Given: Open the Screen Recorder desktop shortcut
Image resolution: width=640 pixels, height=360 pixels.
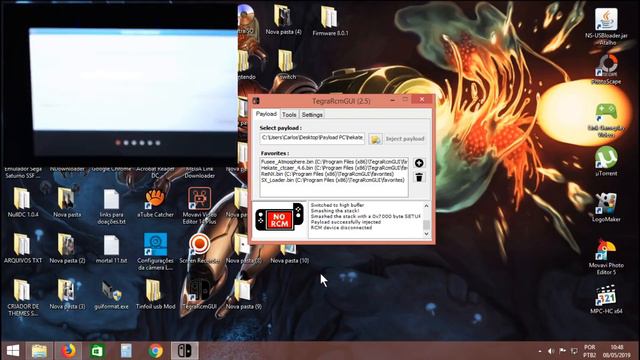Looking at the screenshot, I should click(x=199, y=248).
